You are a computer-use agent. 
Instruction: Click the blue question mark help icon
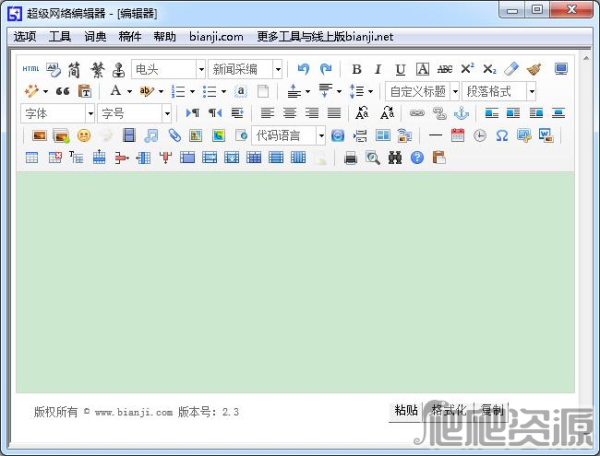tap(417, 157)
